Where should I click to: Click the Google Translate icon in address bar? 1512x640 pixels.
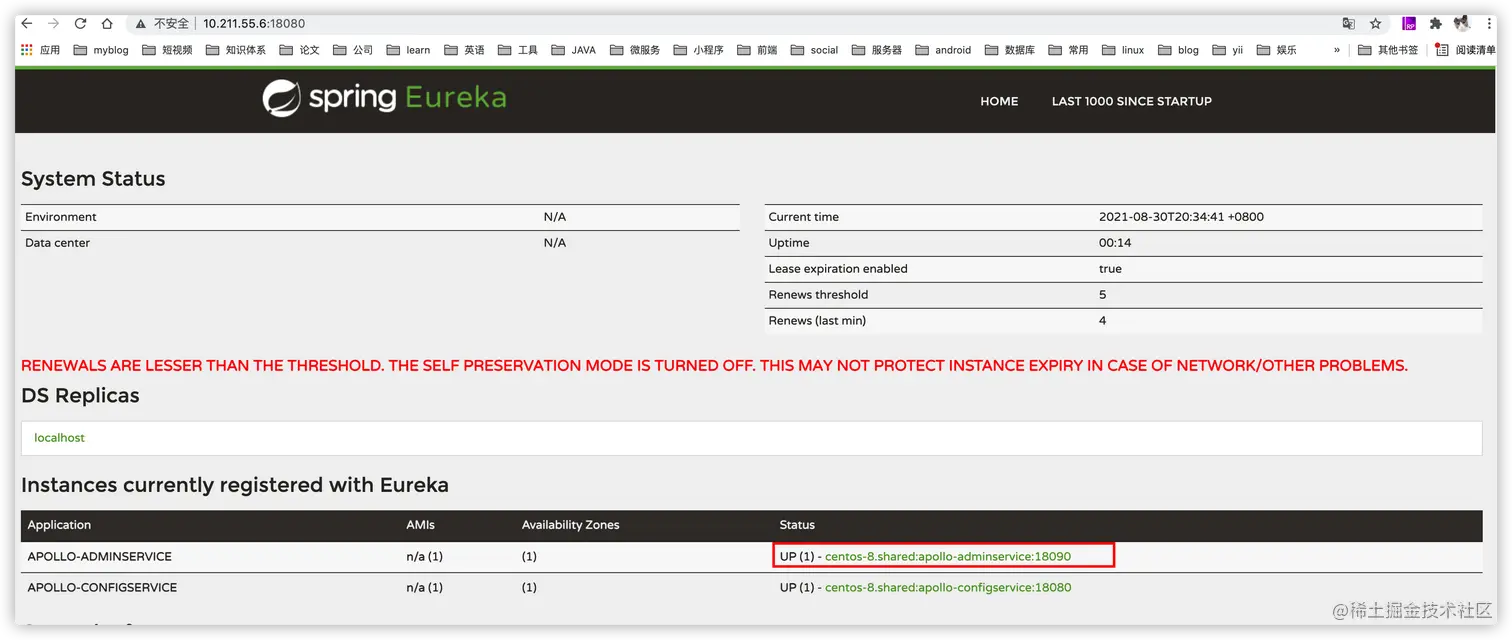(x=1349, y=23)
